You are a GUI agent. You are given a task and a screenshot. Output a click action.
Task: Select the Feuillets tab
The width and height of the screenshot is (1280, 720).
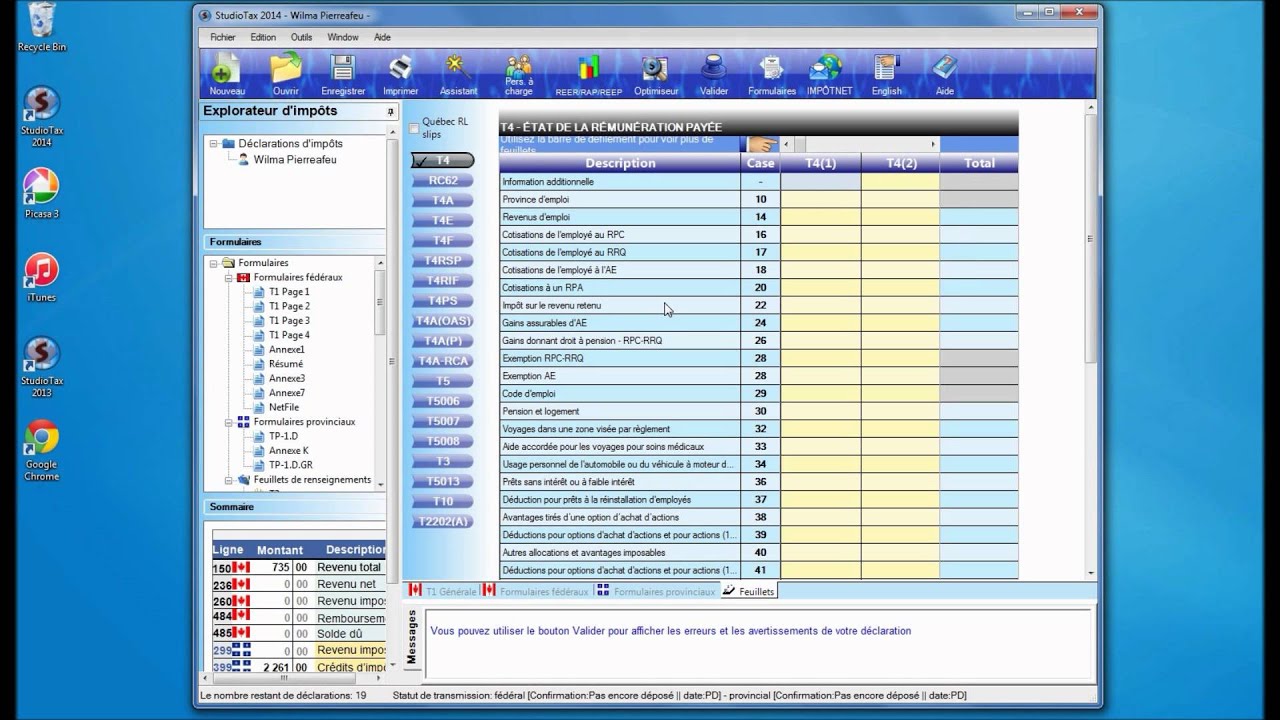748,591
